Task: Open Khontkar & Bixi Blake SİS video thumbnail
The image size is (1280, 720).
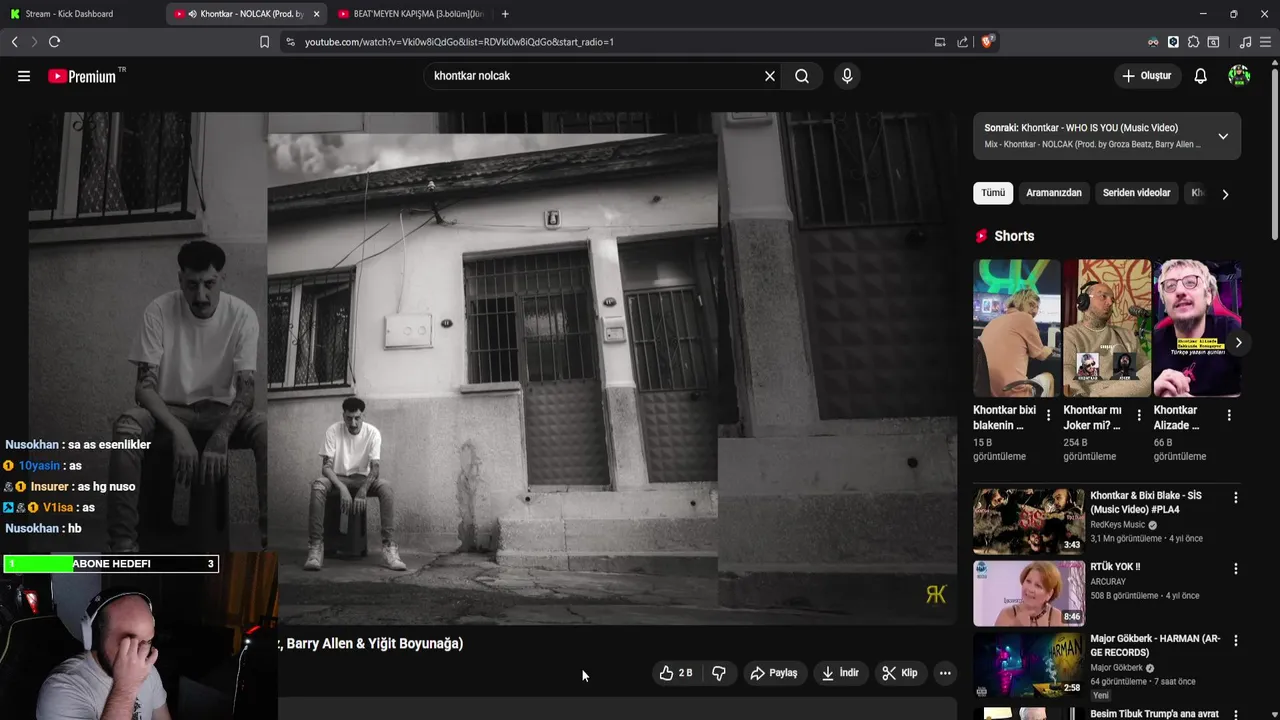Action: (x=1028, y=521)
